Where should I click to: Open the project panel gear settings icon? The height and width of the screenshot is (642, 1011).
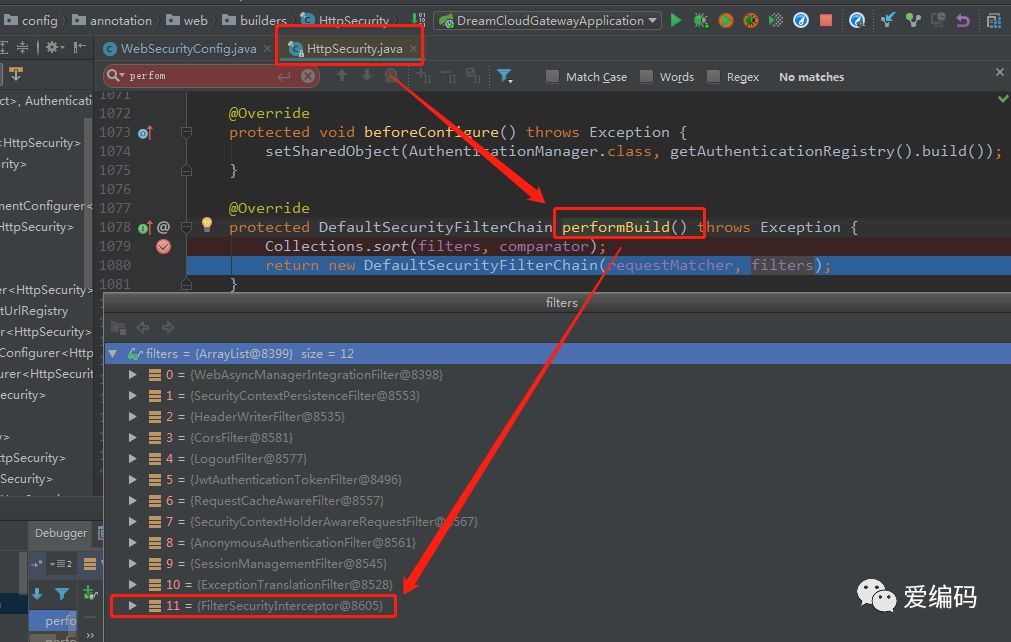click(53, 47)
